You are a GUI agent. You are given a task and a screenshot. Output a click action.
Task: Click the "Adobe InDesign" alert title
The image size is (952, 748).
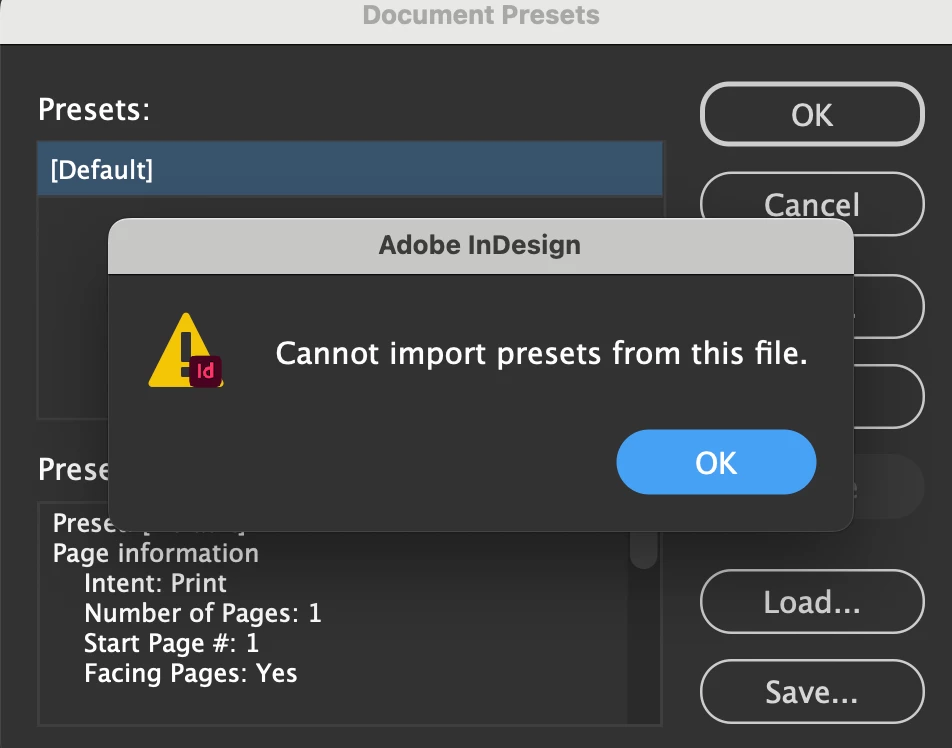[x=480, y=245]
